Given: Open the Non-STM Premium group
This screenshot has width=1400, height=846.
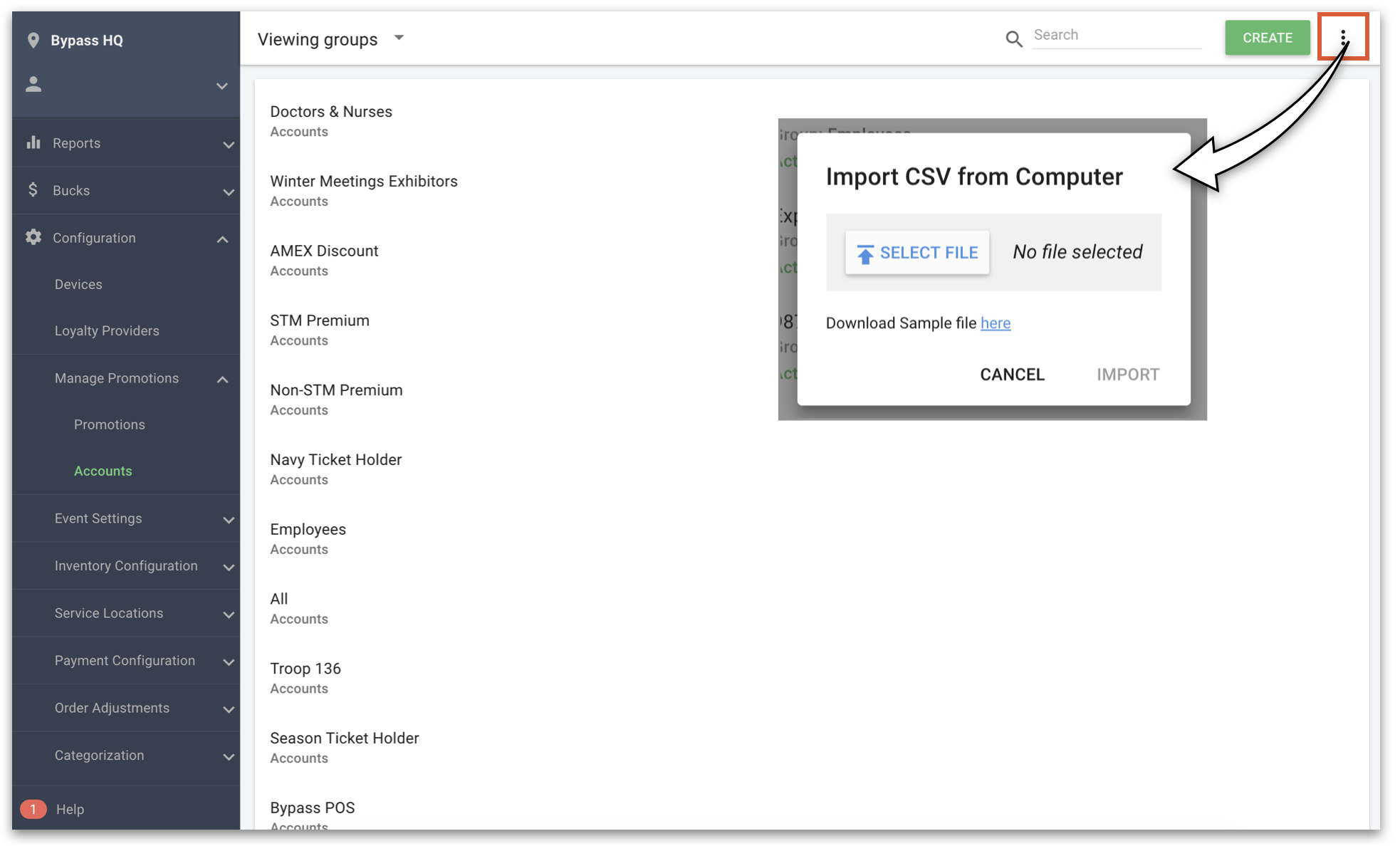Looking at the screenshot, I should (336, 399).
